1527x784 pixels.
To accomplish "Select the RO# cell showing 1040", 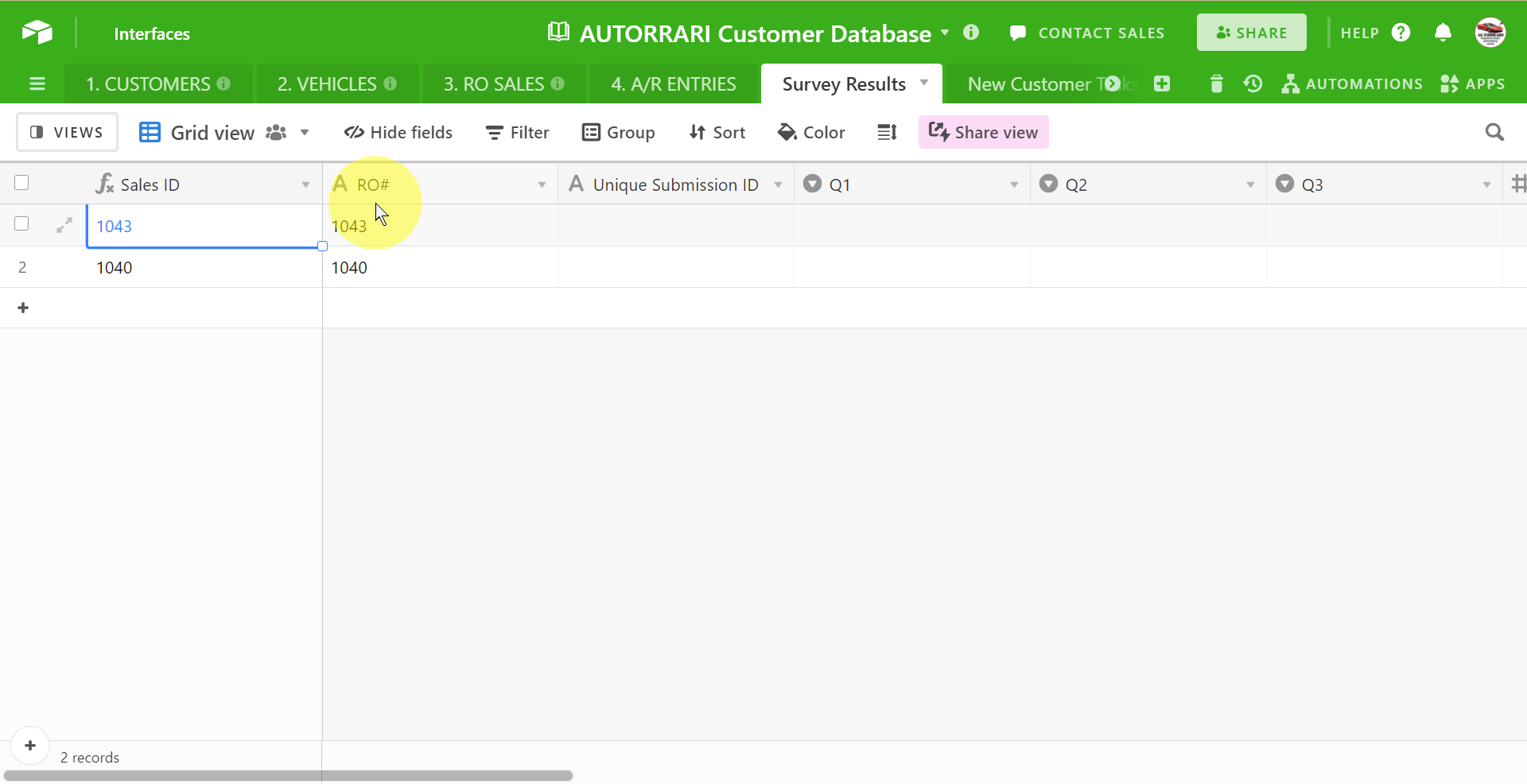I will click(x=440, y=267).
